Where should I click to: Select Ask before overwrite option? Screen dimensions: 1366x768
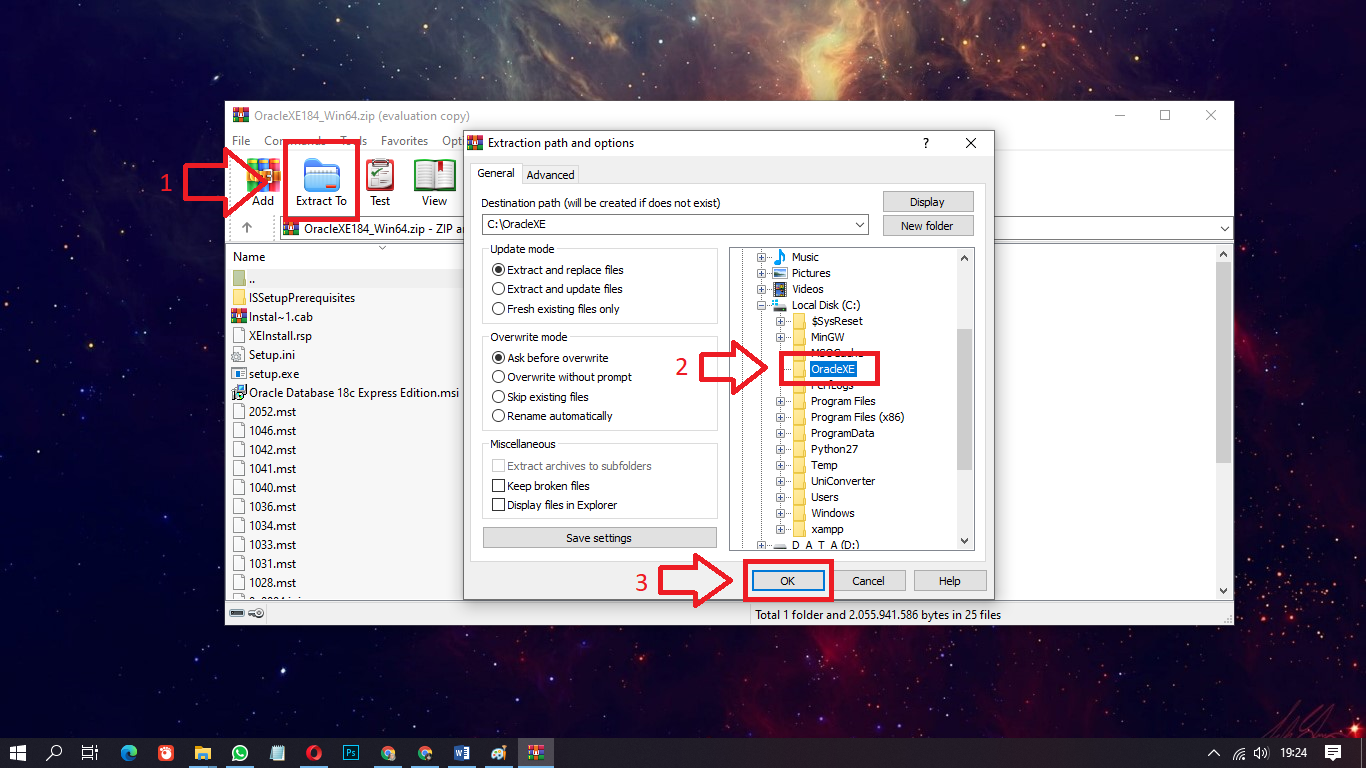(x=551, y=358)
